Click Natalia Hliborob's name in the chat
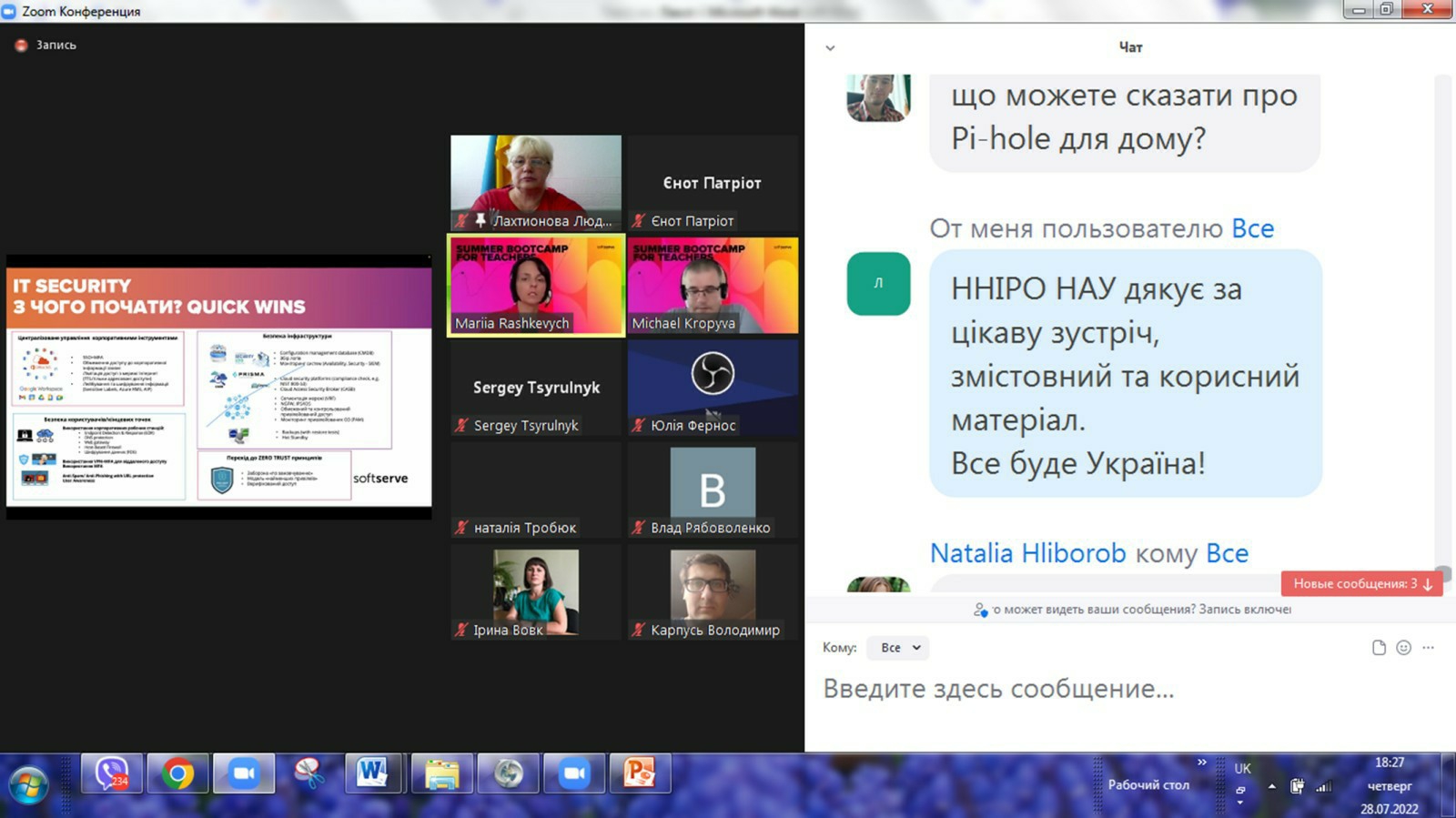1456x818 pixels. click(x=1027, y=553)
